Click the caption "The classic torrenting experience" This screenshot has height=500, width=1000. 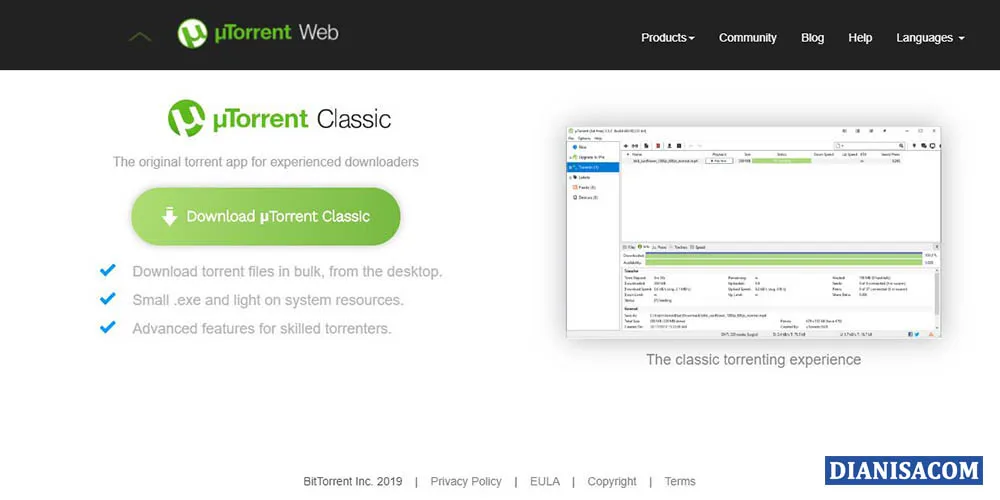pos(753,360)
